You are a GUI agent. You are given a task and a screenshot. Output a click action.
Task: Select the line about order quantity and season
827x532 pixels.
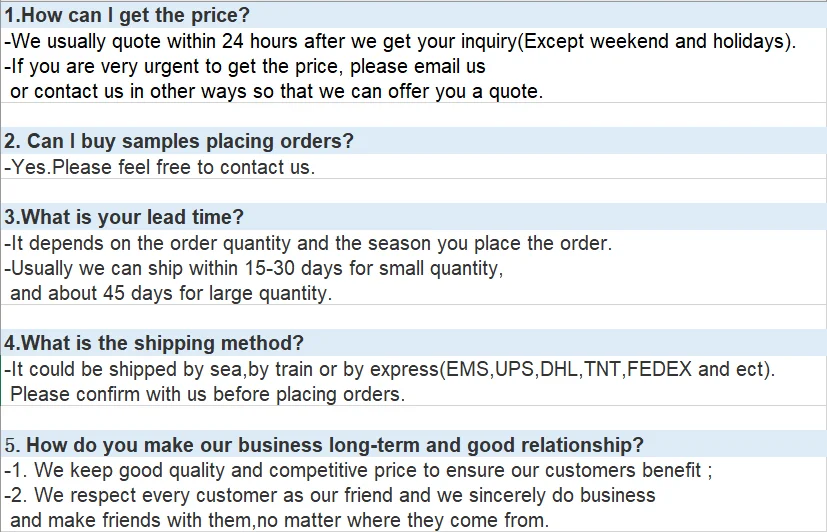[308, 243]
